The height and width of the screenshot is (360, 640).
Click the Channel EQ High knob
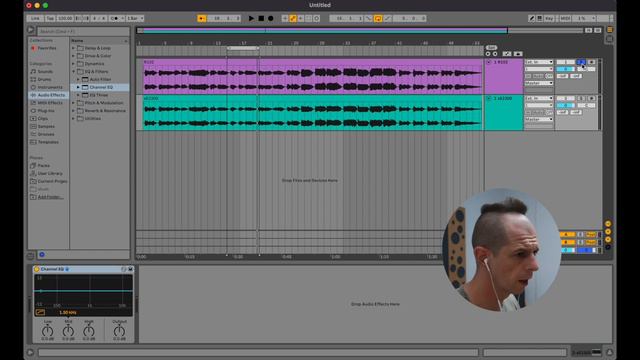89,331
